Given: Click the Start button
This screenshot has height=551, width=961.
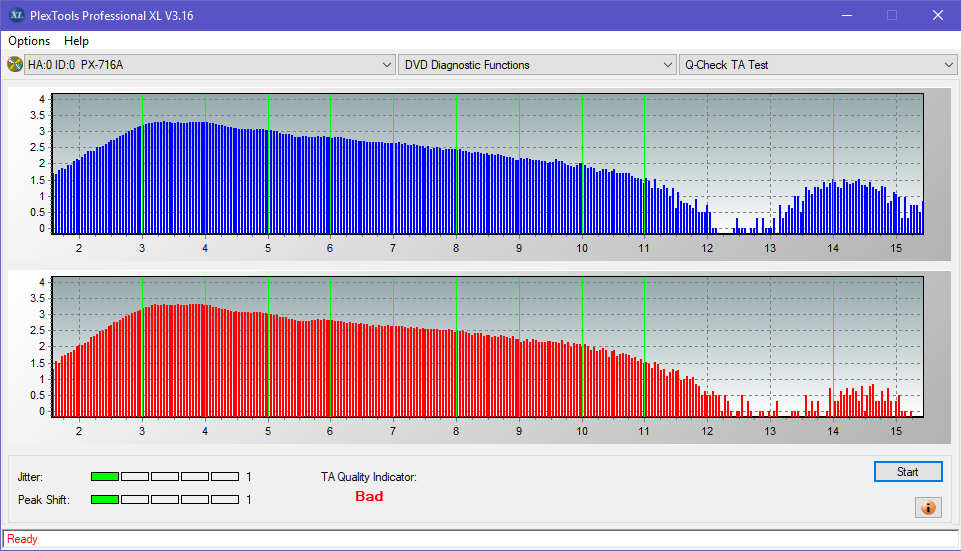Looking at the screenshot, I should click(x=908, y=471).
